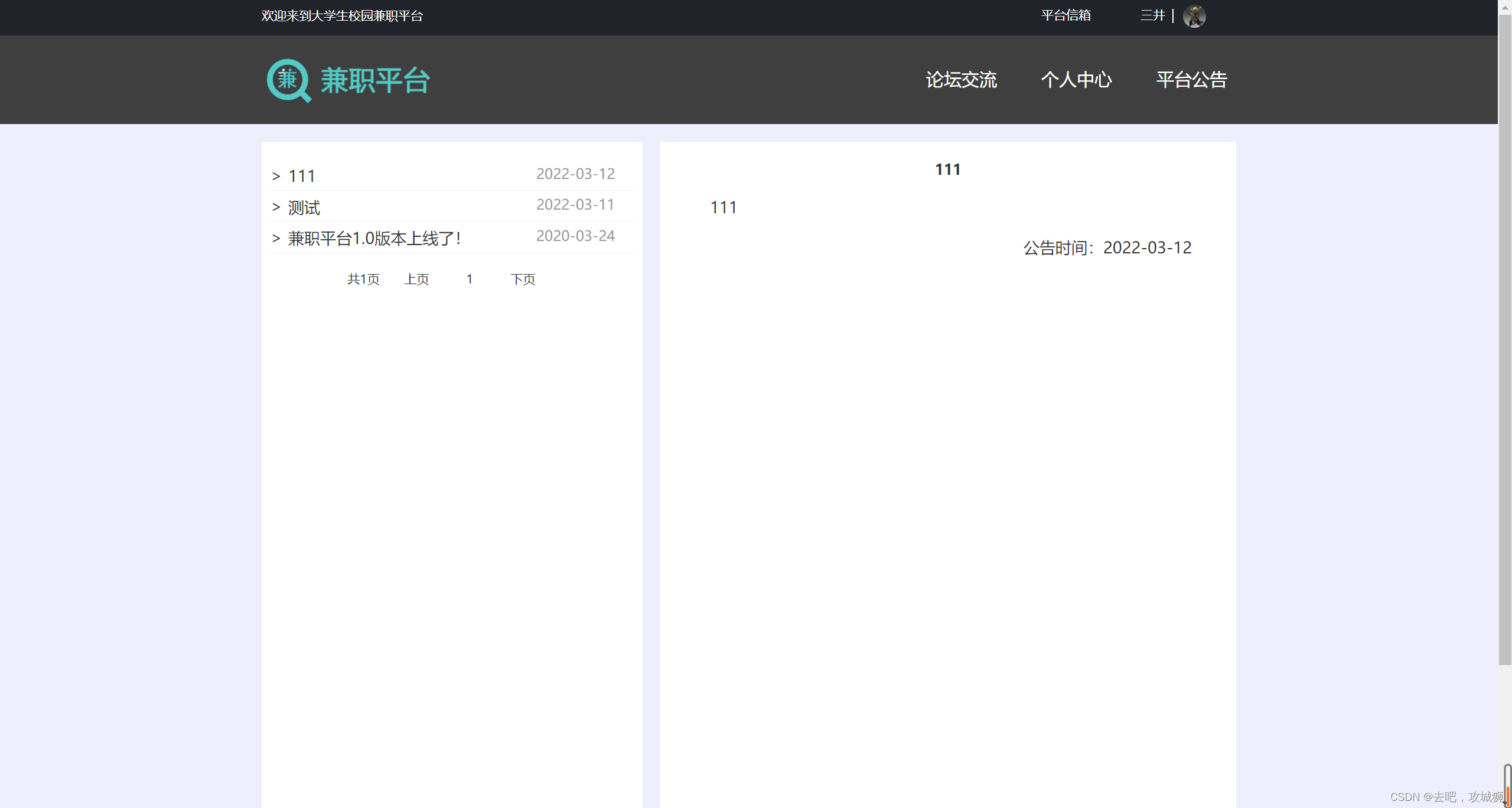
Task: Click the 兼职平台 magnifier logo icon
Action: 288,80
